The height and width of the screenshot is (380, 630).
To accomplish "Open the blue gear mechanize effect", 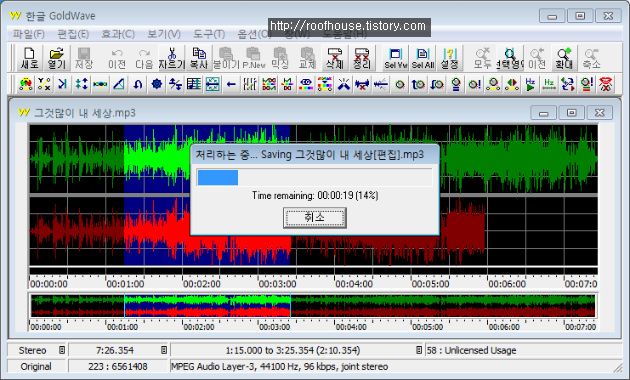I will tap(157, 84).
